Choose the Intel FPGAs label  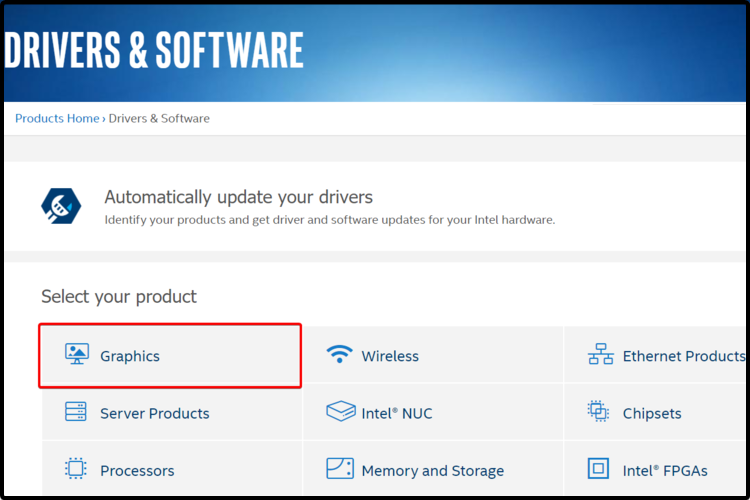pos(665,471)
